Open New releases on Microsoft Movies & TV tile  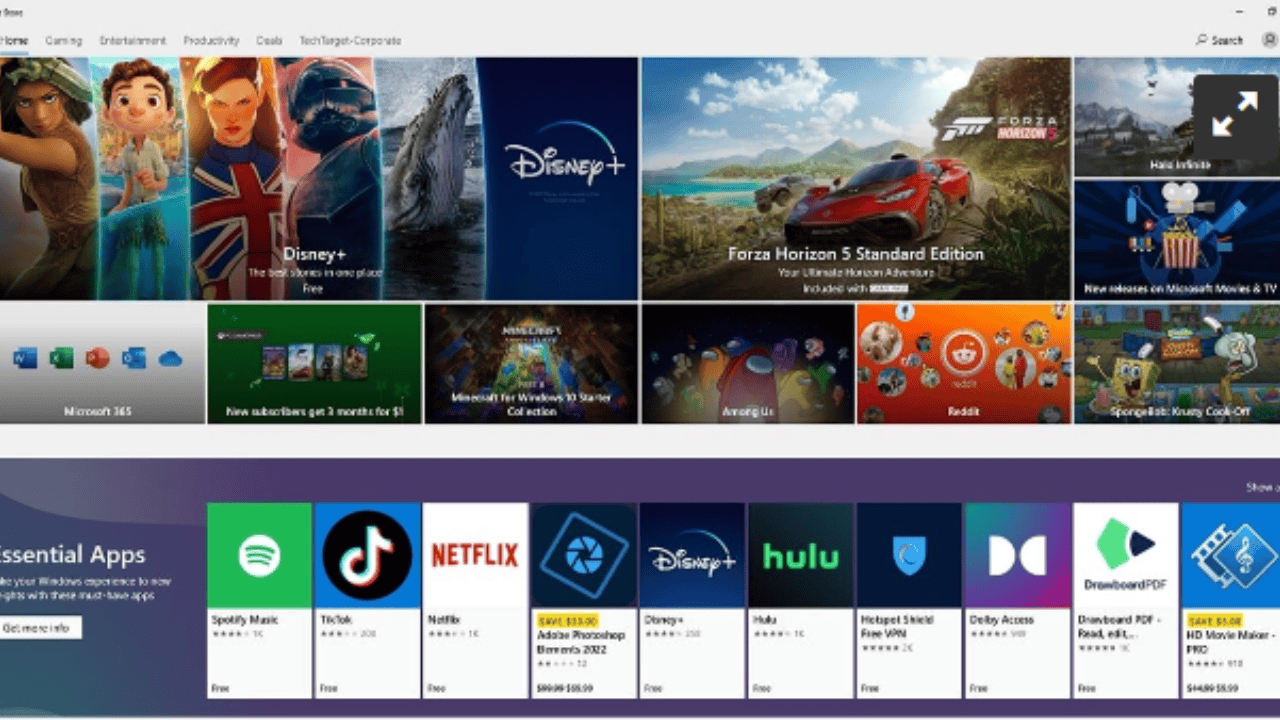1177,239
